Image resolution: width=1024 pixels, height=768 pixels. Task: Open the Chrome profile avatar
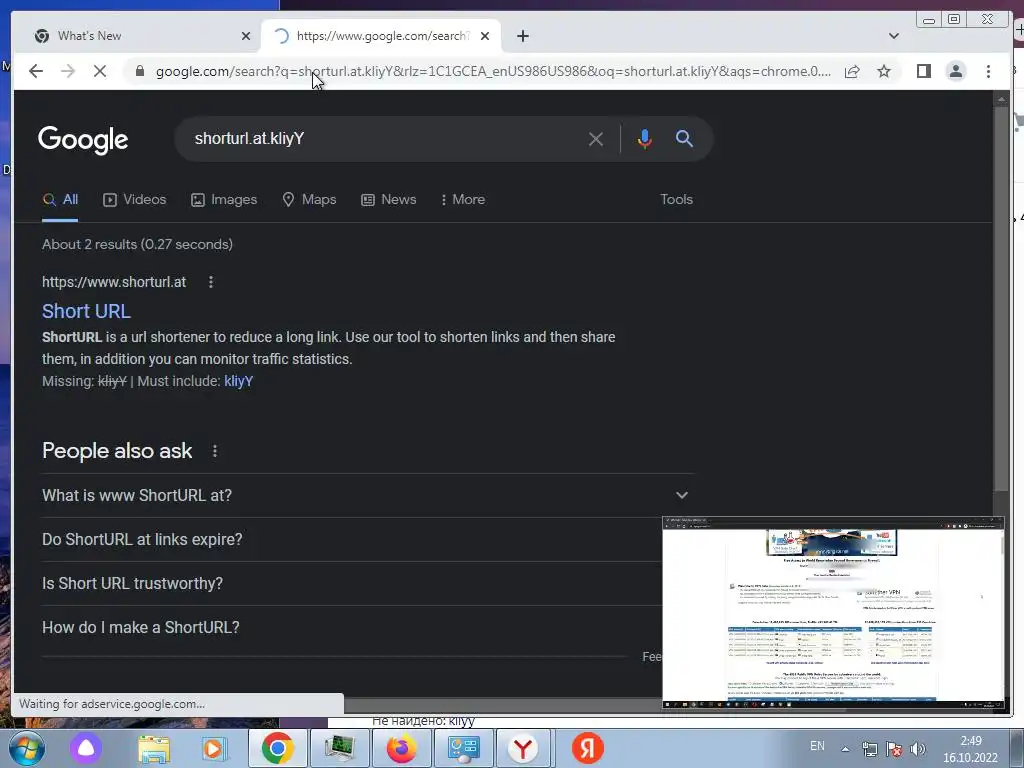click(x=955, y=71)
